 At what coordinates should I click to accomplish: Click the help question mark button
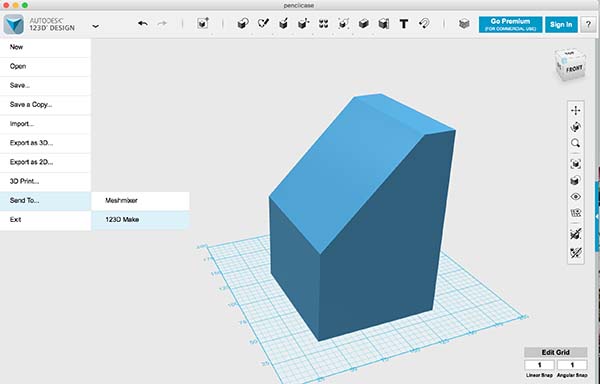tap(588, 24)
